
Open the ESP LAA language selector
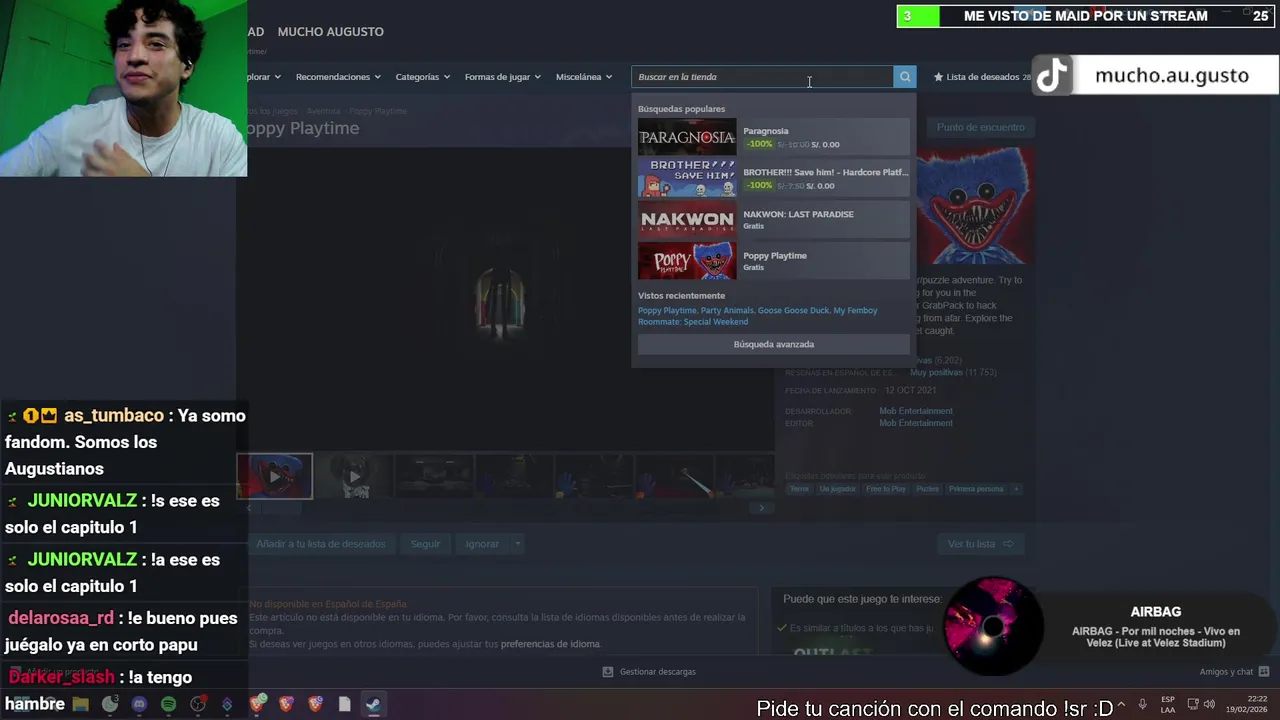1168,704
